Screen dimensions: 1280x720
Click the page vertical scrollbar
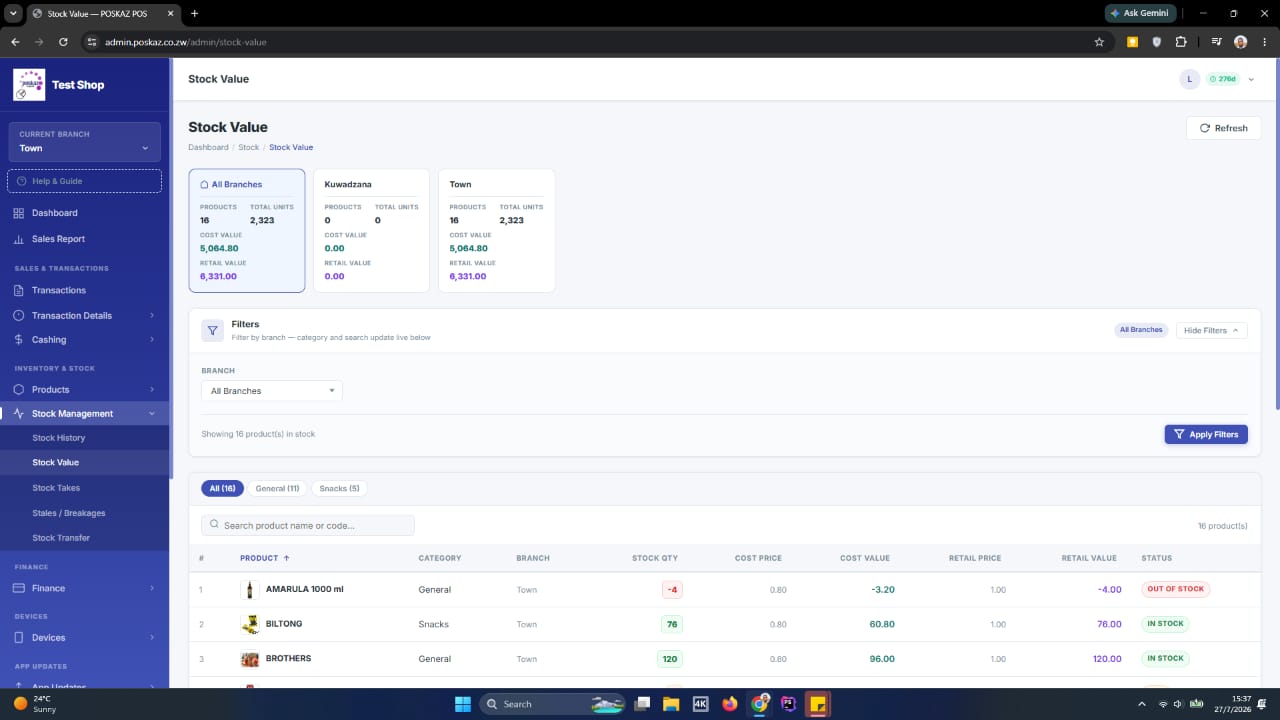coord(1276,235)
